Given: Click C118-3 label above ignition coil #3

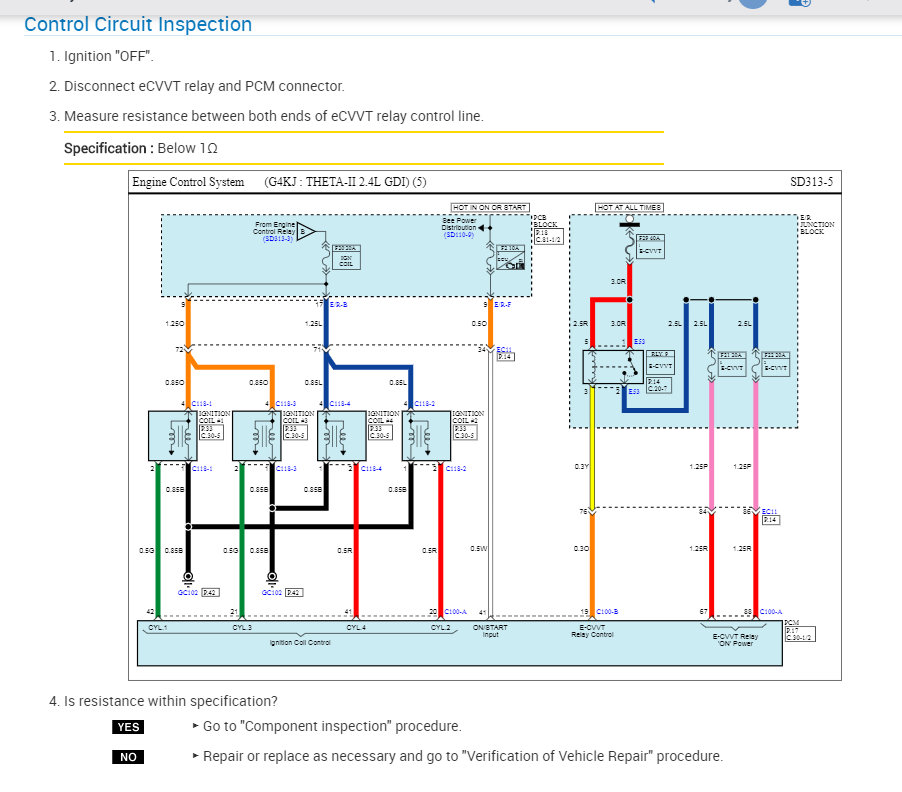Looking at the screenshot, I should point(286,404).
